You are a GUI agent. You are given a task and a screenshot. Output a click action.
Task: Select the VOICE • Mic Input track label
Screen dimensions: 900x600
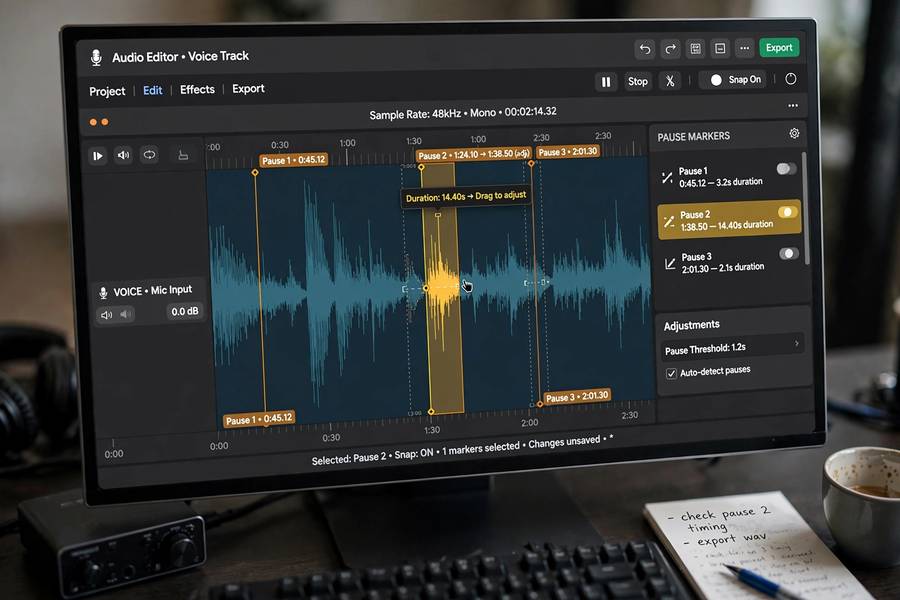coord(153,291)
